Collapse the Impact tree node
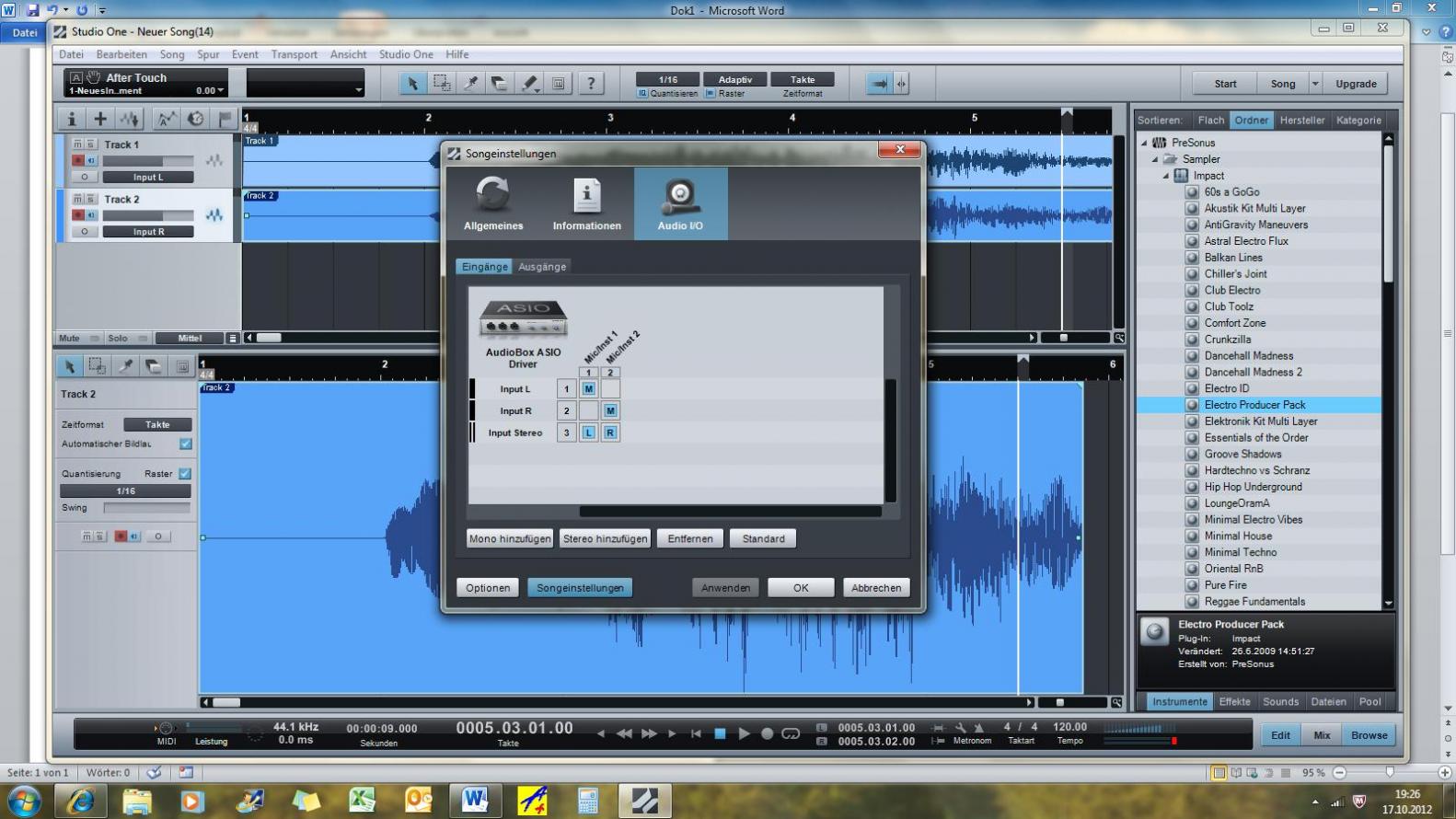 click(x=1166, y=176)
